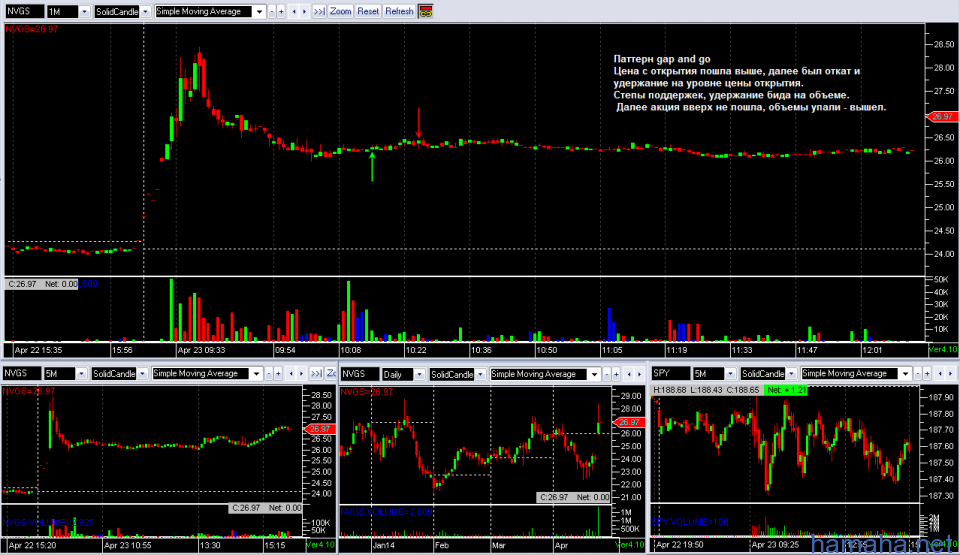Open the Daily timeframe dropdown
This screenshot has width=960, height=555.
pyautogui.click(x=419, y=374)
